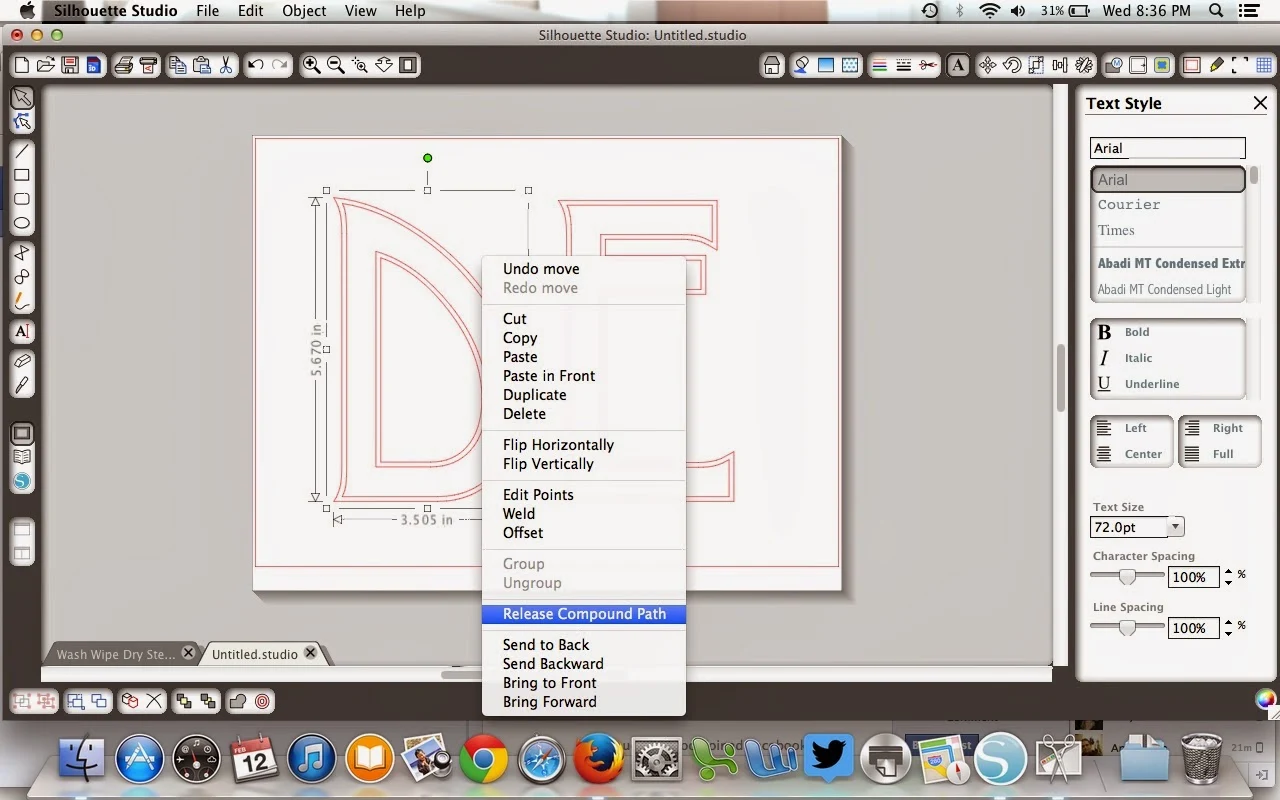Close the Untitled.studio tab

click(x=310, y=653)
